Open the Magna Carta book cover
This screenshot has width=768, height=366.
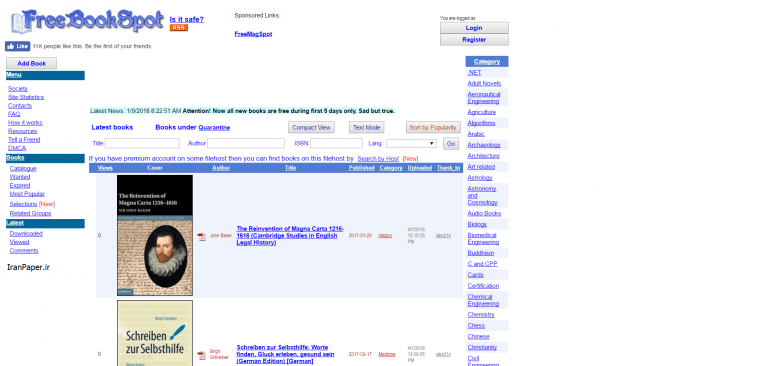155,235
